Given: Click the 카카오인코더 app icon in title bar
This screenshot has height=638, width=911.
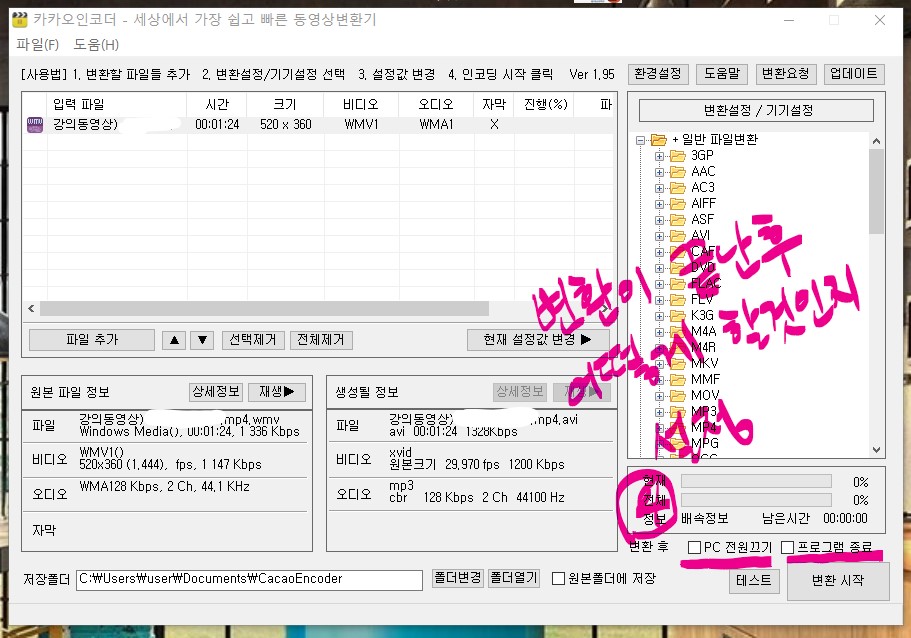Looking at the screenshot, I should click(x=20, y=20).
